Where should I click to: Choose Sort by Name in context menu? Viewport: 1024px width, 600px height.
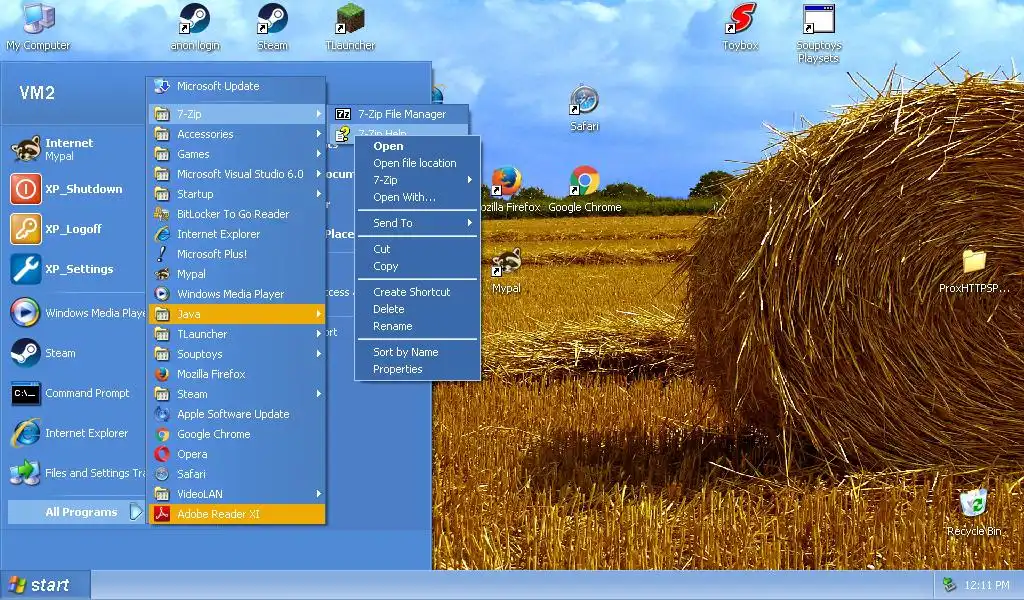point(417,353)
